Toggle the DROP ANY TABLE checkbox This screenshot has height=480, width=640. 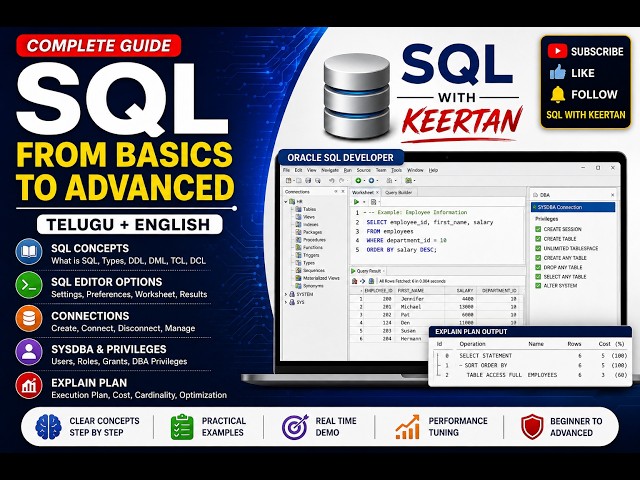(x=538, y=267)
